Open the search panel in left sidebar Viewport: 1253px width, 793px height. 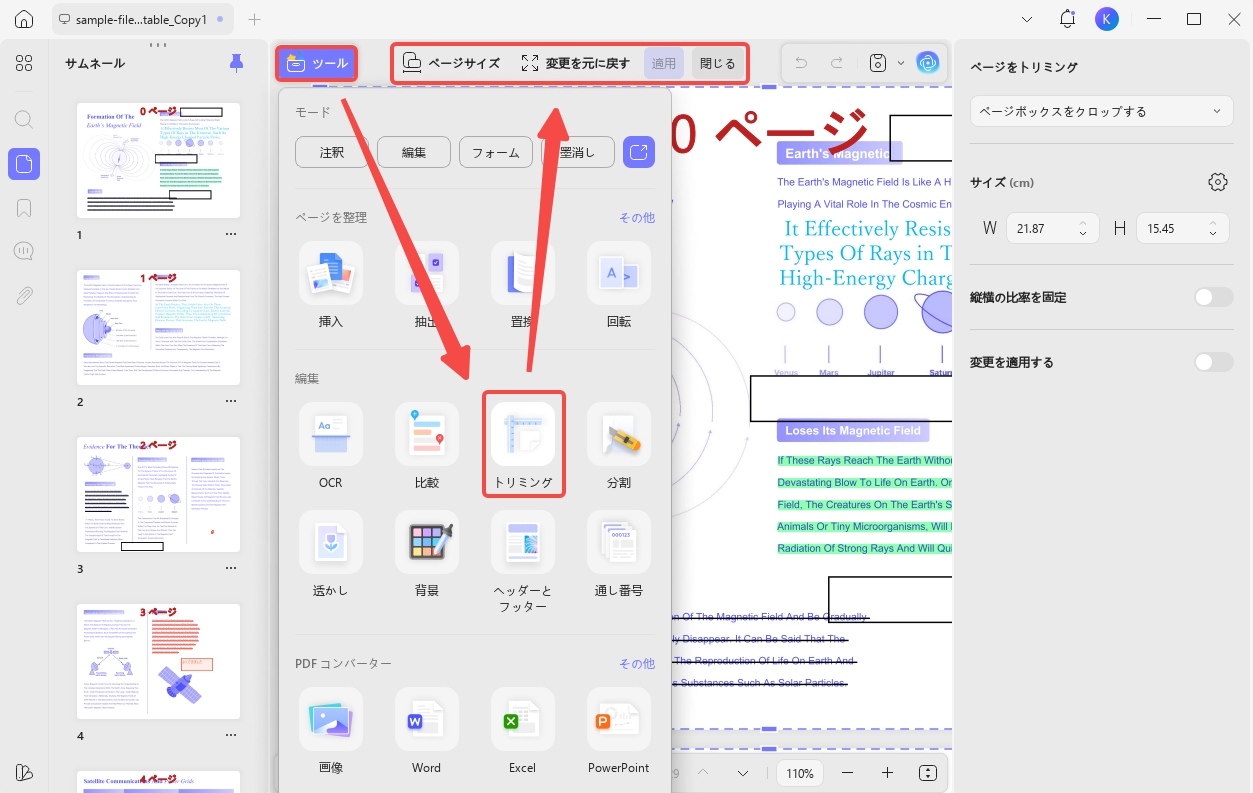pos(24,119)
